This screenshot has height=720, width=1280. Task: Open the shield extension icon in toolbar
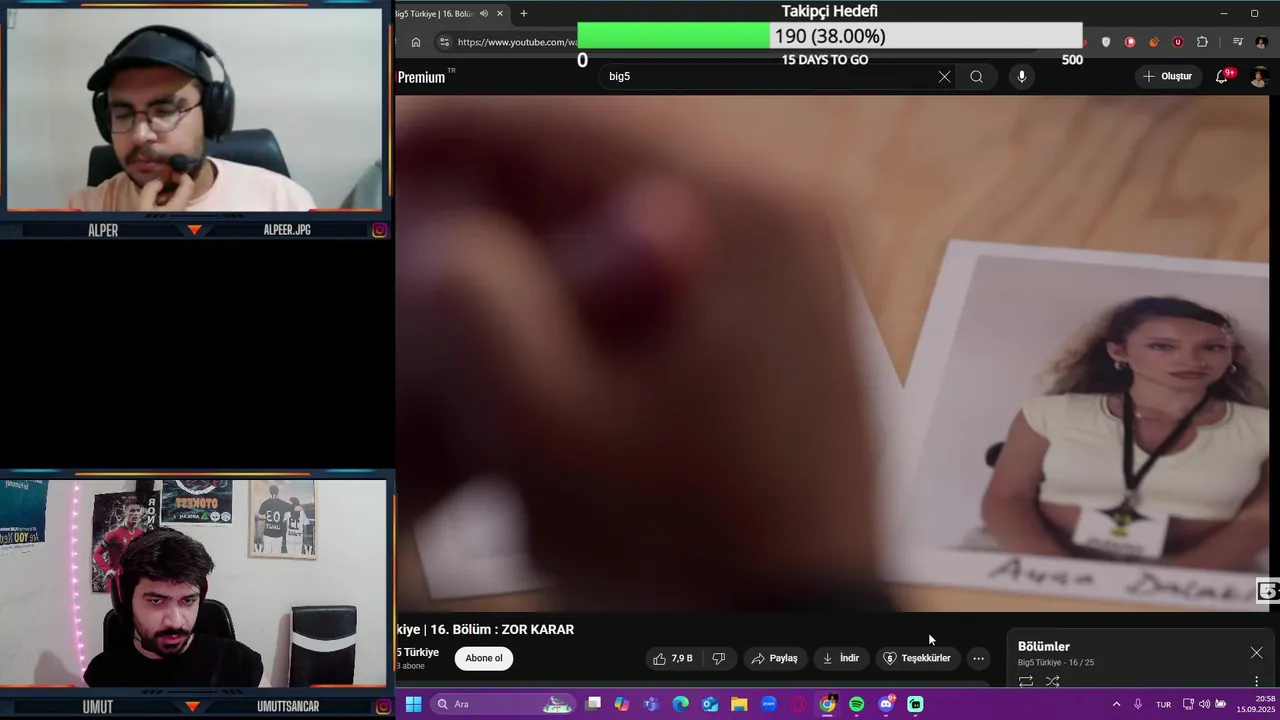pos(1106,42)
